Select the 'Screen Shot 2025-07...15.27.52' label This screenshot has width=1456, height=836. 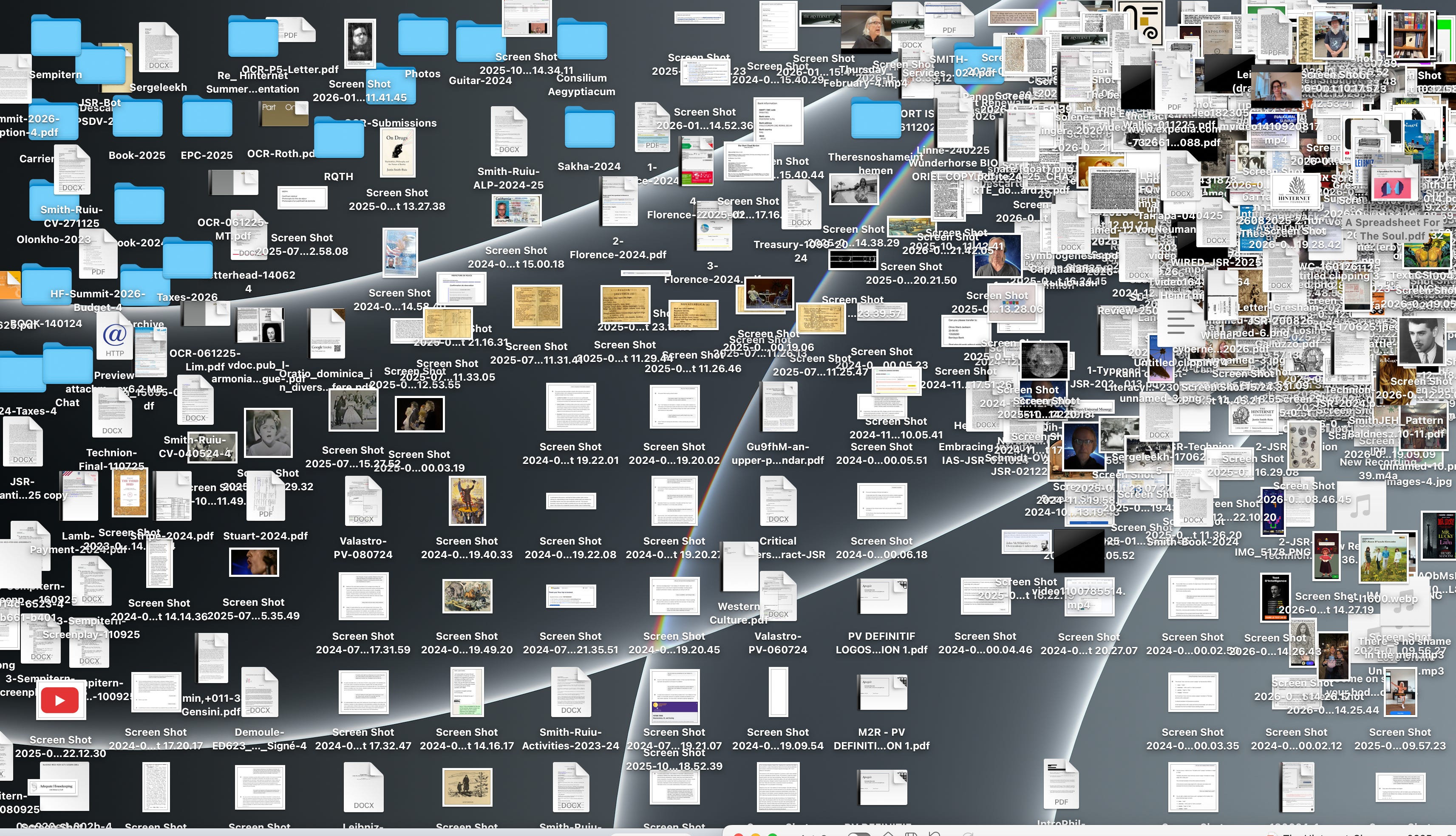(x=353, y=457)
